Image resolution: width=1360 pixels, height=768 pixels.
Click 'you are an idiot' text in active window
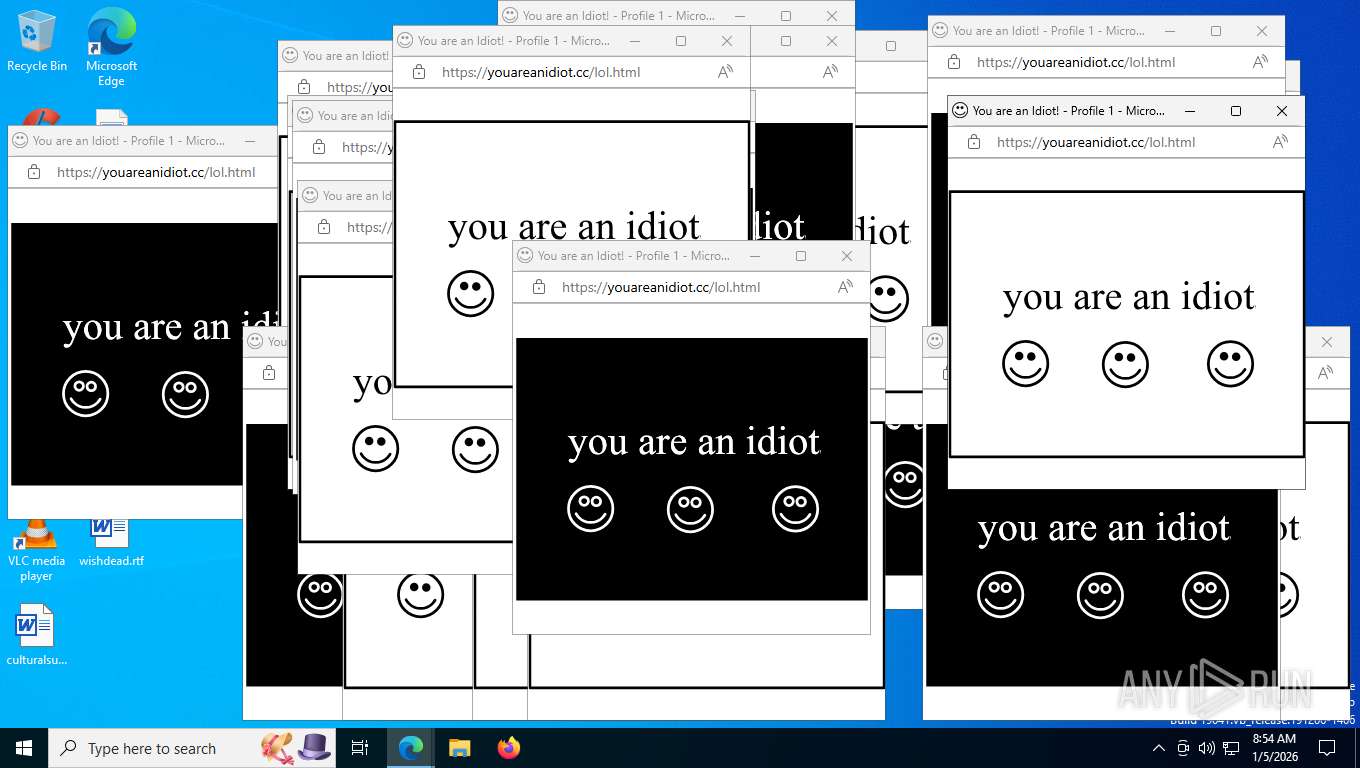1128,297
